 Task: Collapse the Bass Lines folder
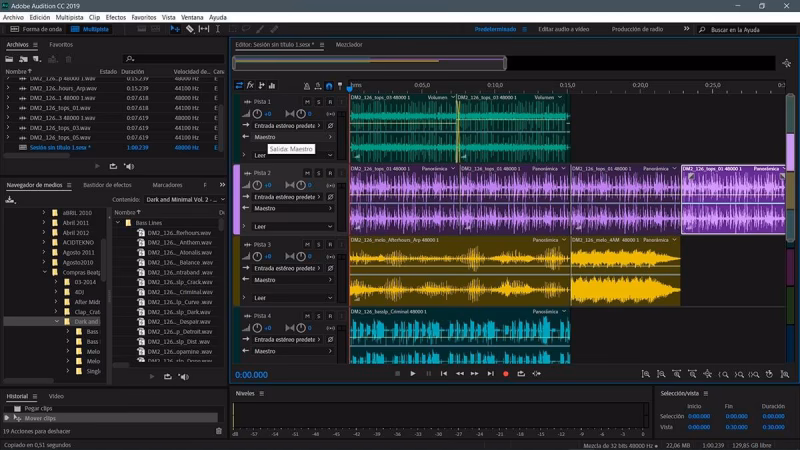click(x=118, y=222)
